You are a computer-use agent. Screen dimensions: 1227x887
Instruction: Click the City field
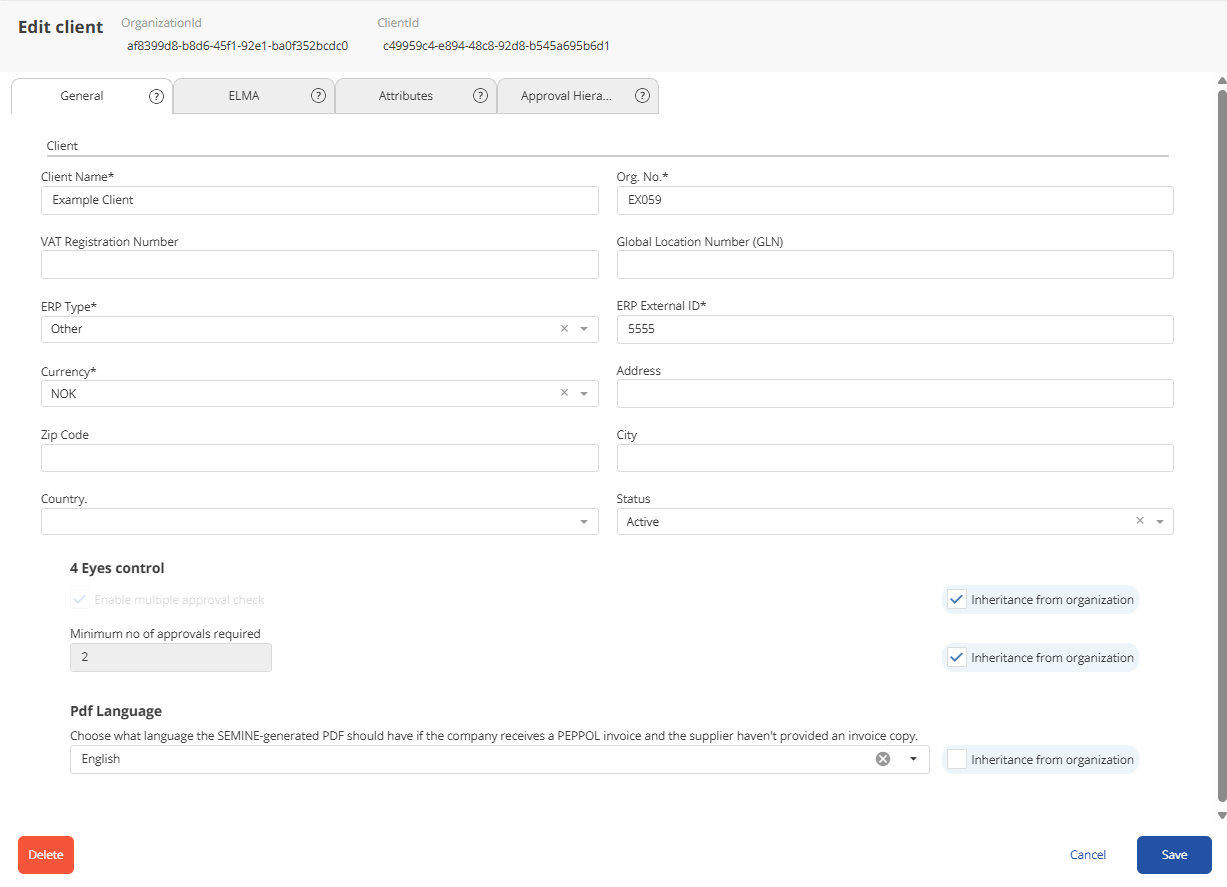(x=895, y=458)
